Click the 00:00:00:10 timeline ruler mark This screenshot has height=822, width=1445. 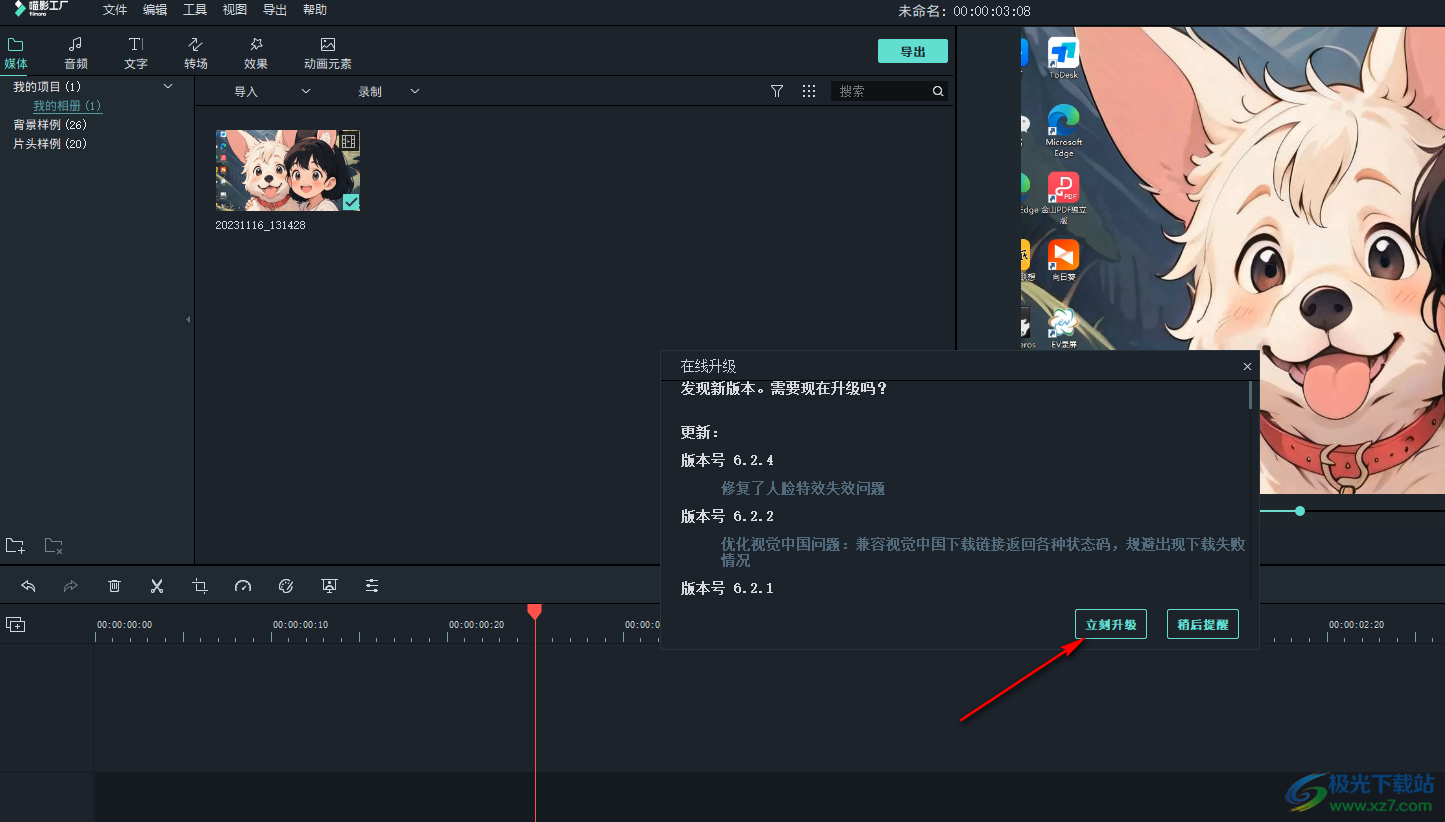301,625
